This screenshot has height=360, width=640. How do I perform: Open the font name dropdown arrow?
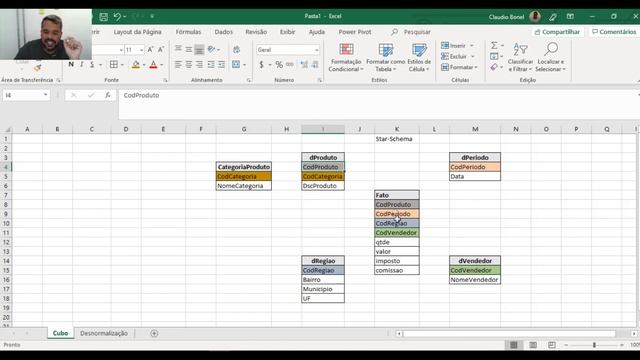tap(121, 50)
